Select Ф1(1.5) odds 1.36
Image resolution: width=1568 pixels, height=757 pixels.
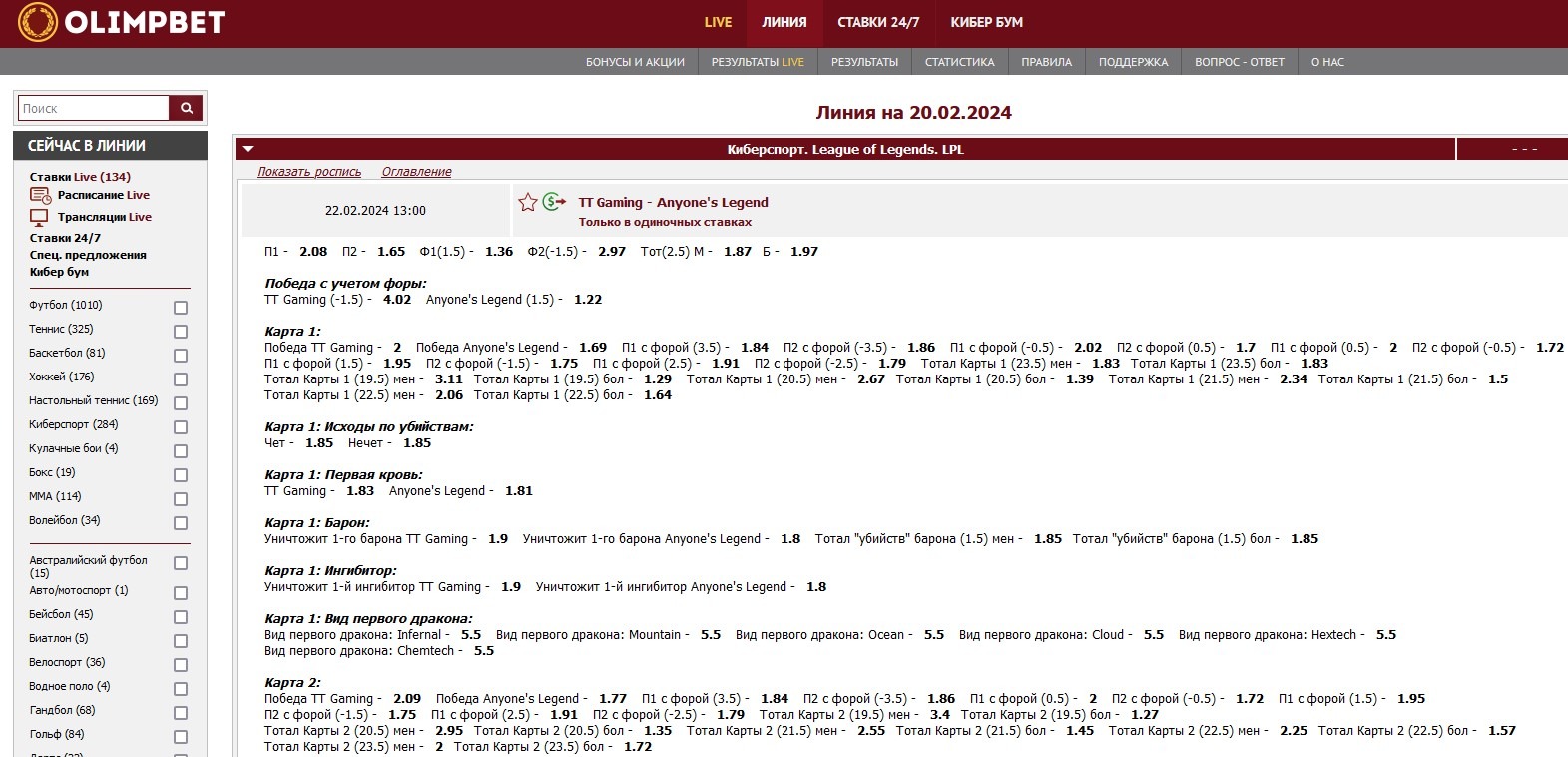(499, 252)
